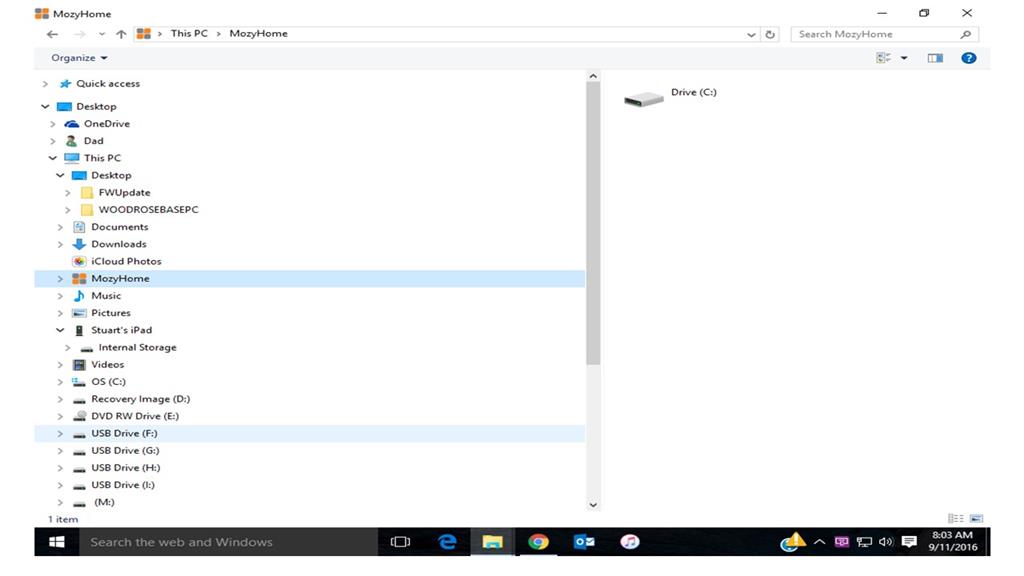Image resolution: width=1024 pixels, height=576 pixels.
Task: Launch Microsoft Edge from taskbar
Action: 447,542
